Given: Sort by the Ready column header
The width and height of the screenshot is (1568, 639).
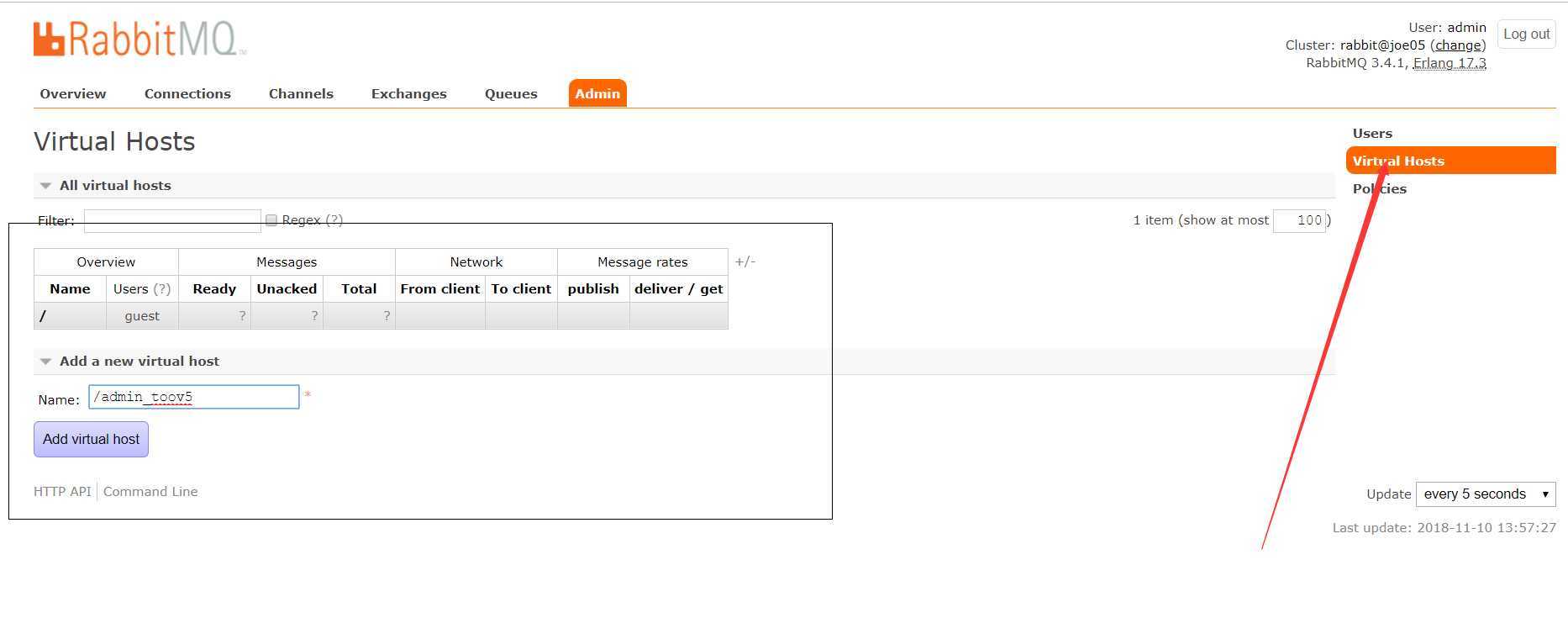Looking at the screenshot, I should coord(214,288).
